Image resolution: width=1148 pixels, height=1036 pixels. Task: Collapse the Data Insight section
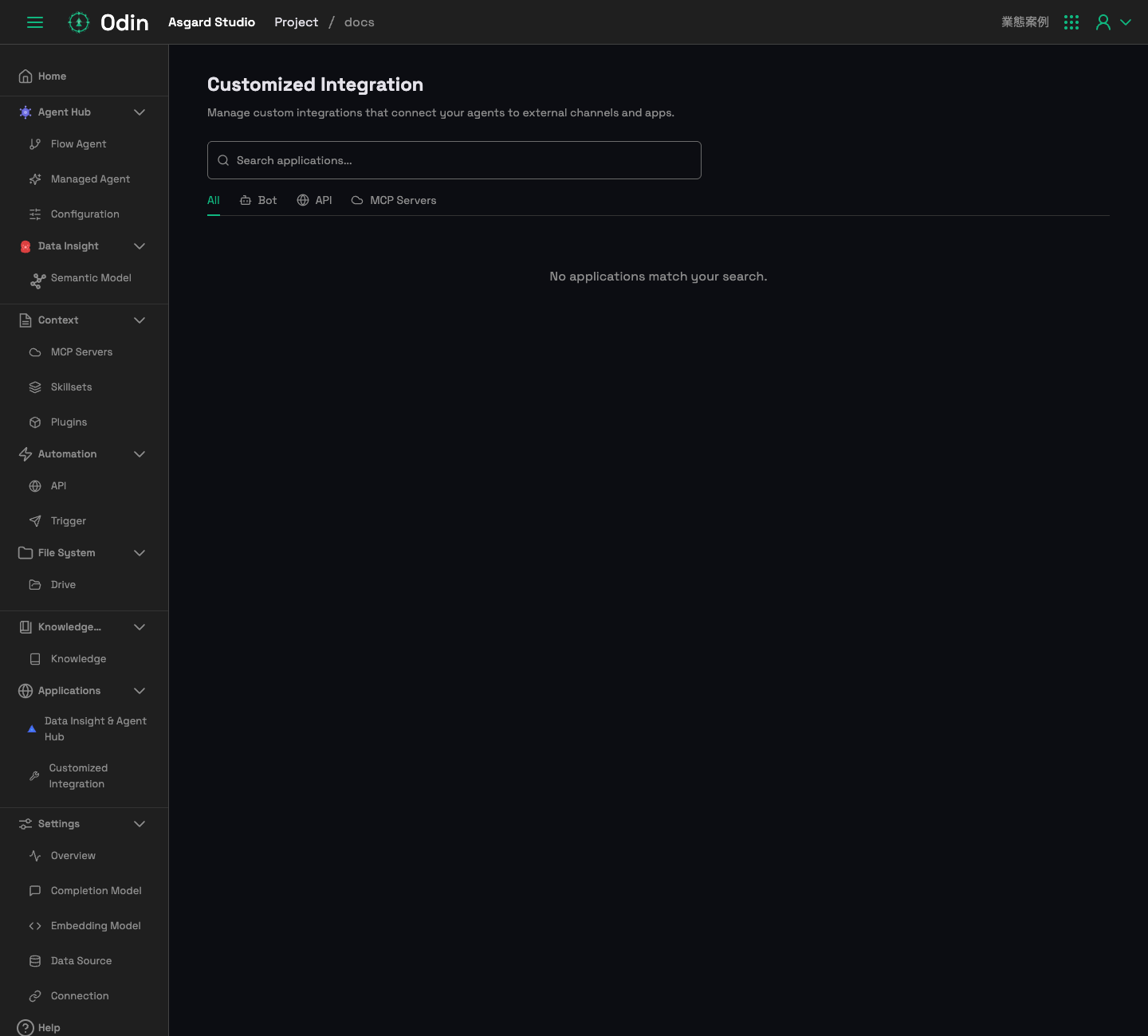coord(140,246)
